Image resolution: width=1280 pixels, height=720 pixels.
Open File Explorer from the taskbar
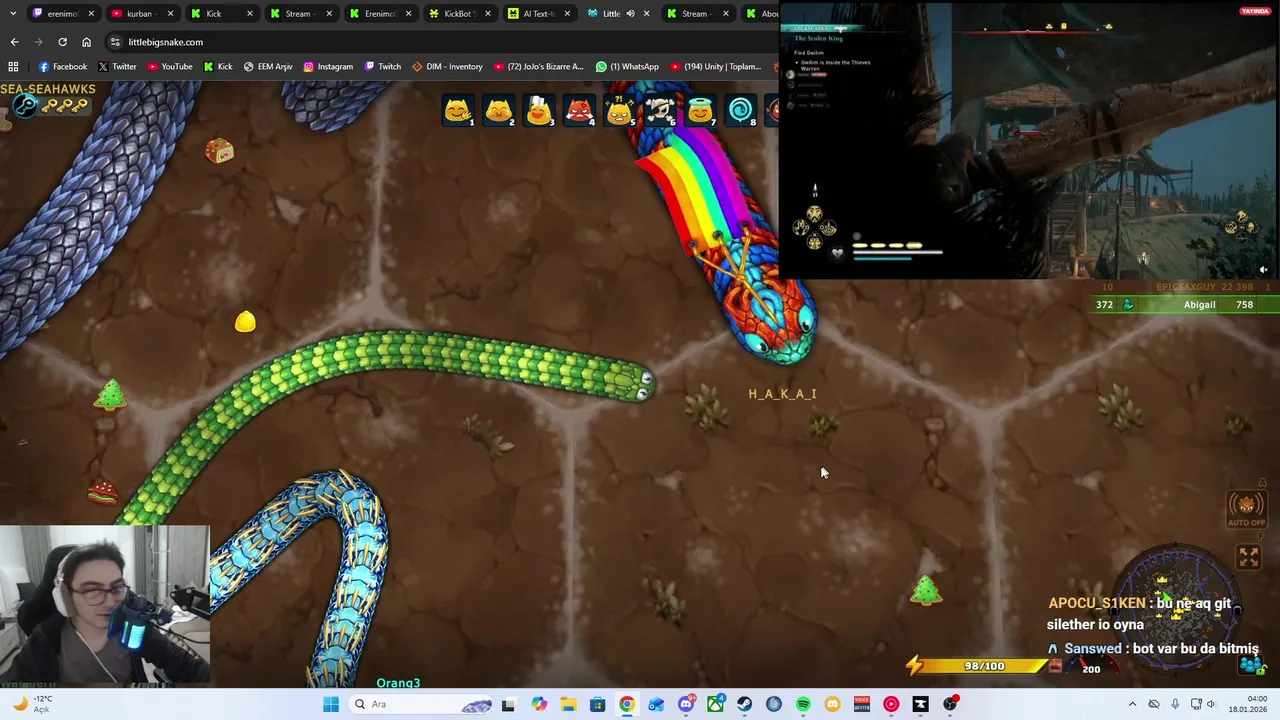567,704
